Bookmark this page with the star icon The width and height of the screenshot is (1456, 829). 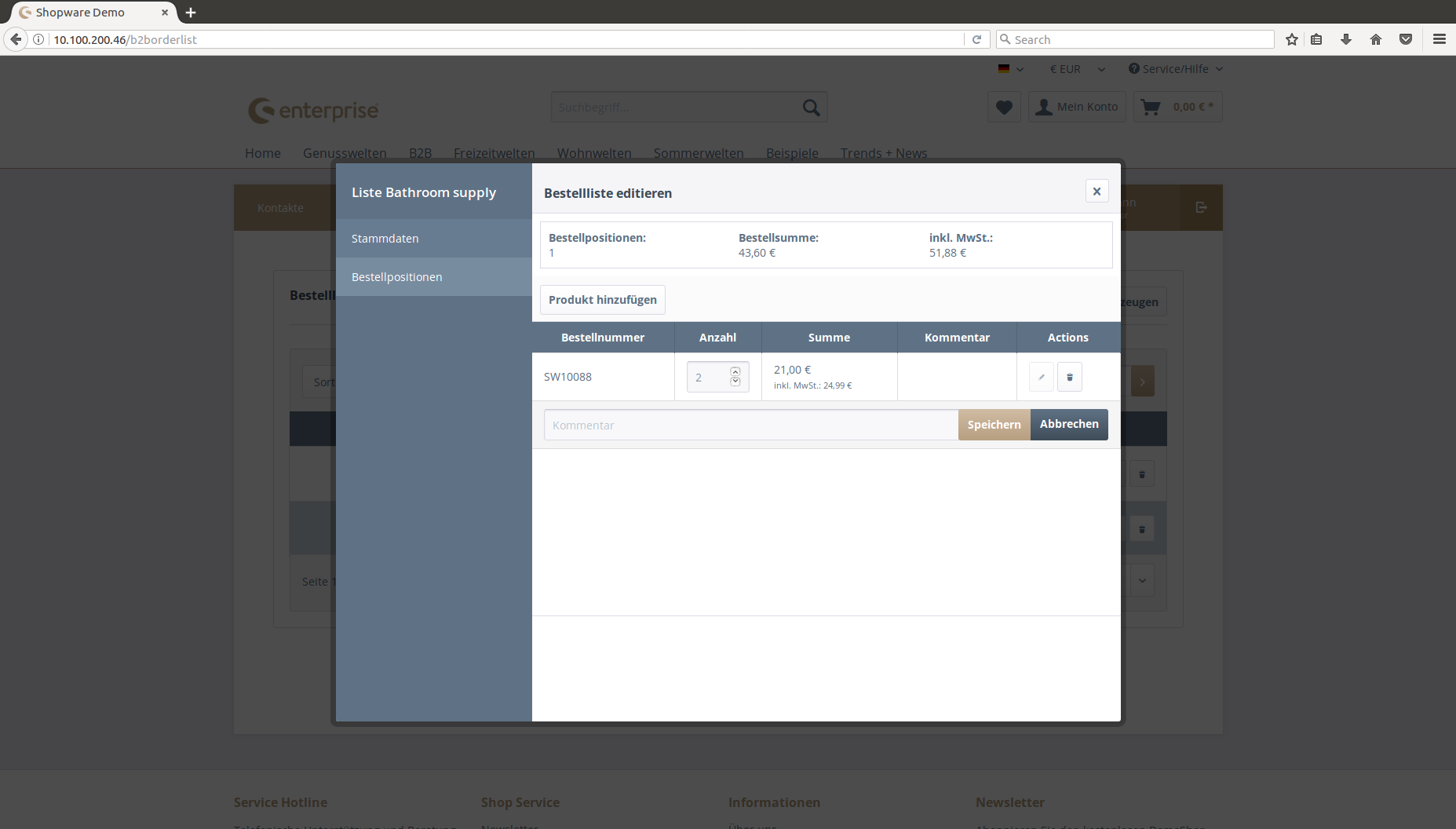[1291, 39]
